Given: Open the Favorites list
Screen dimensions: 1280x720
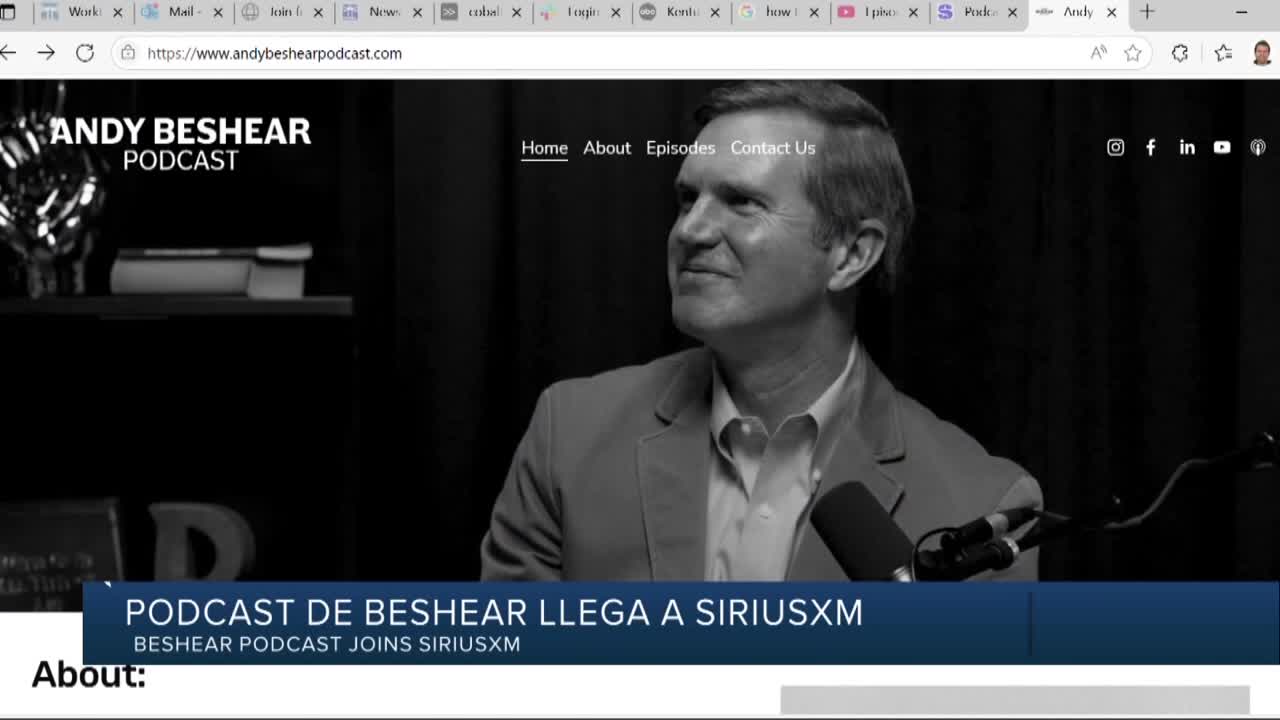Looking at the screenshot, I should coord(1223,53).
